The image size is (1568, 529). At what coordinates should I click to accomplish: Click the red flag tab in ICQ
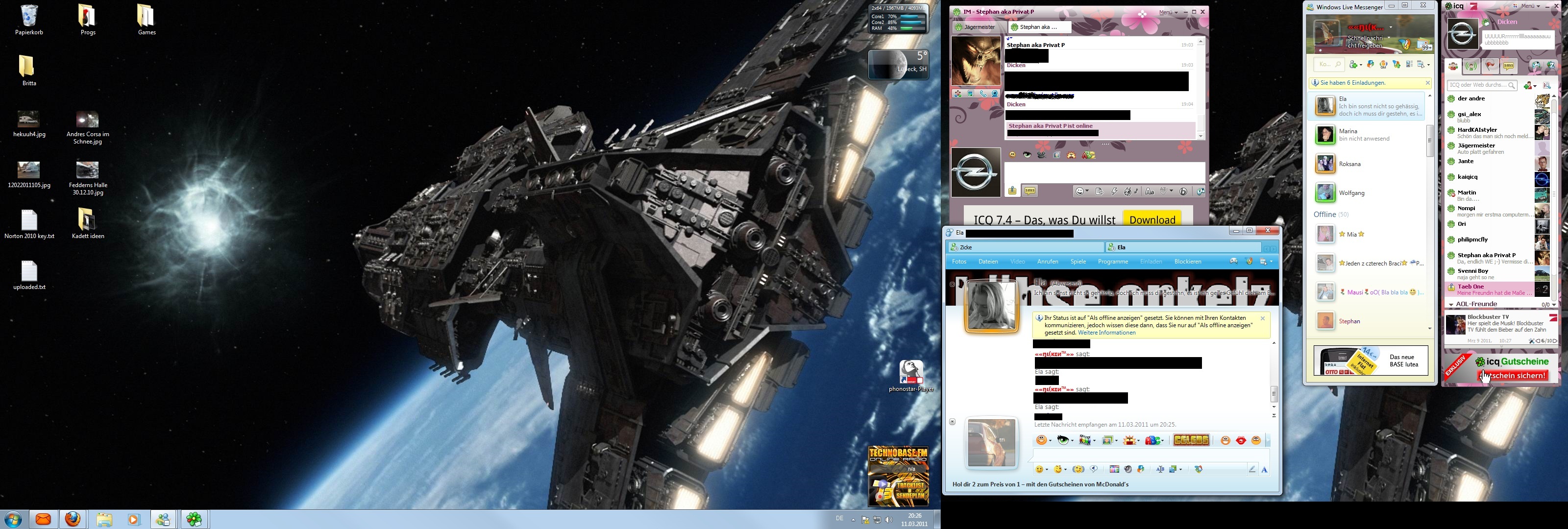pos(1490,66)
